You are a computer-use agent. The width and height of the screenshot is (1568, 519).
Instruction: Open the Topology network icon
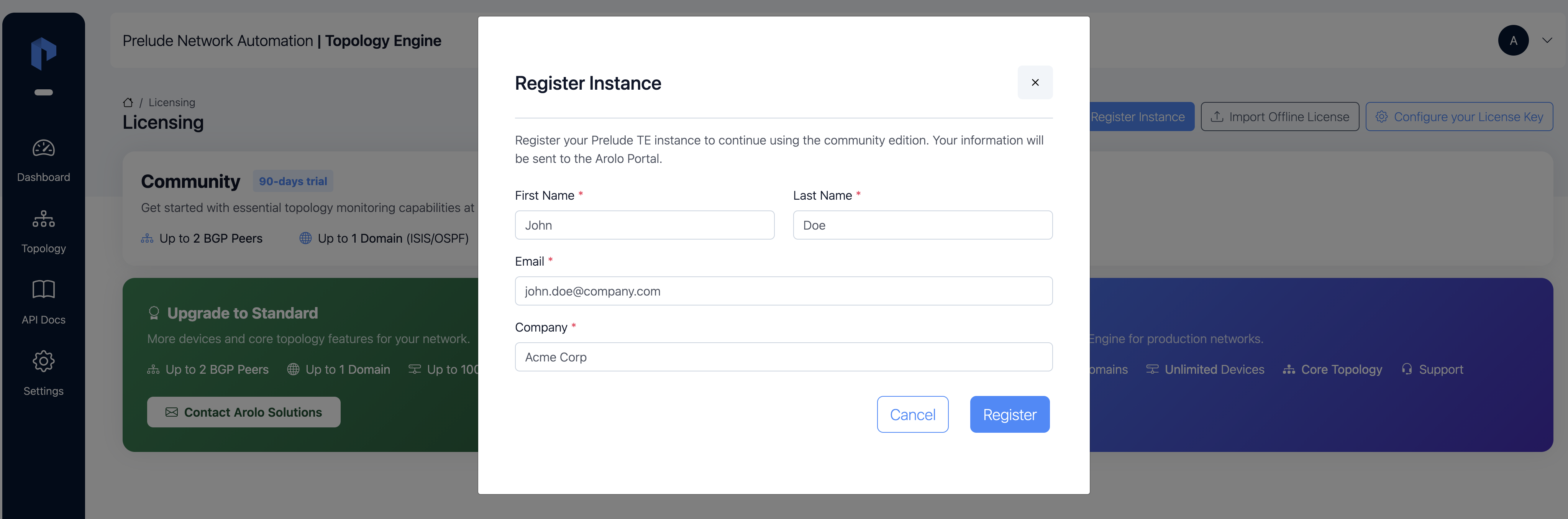pyautogui.click(x=44, y=219)
